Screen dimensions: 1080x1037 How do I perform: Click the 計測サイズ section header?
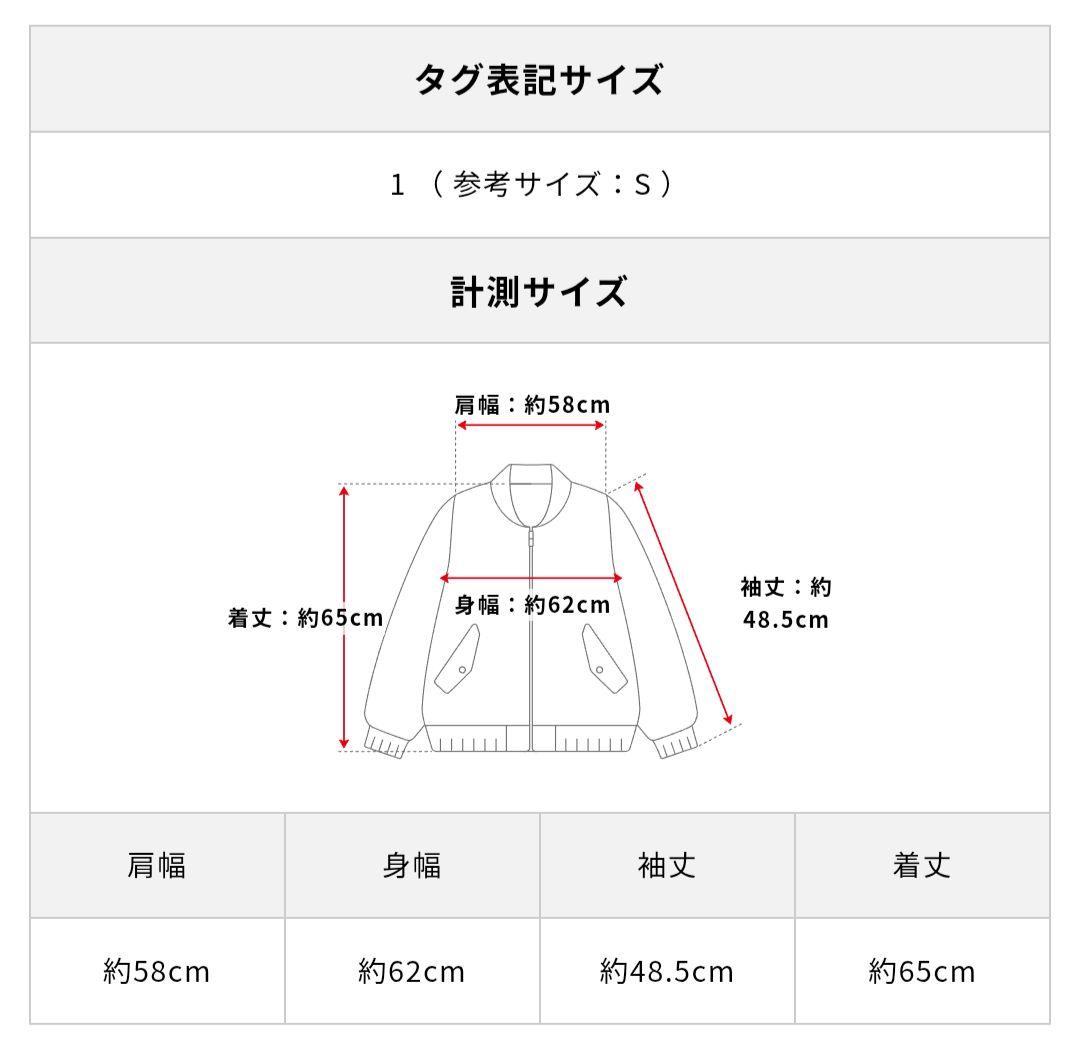click(x=539, y=292)
